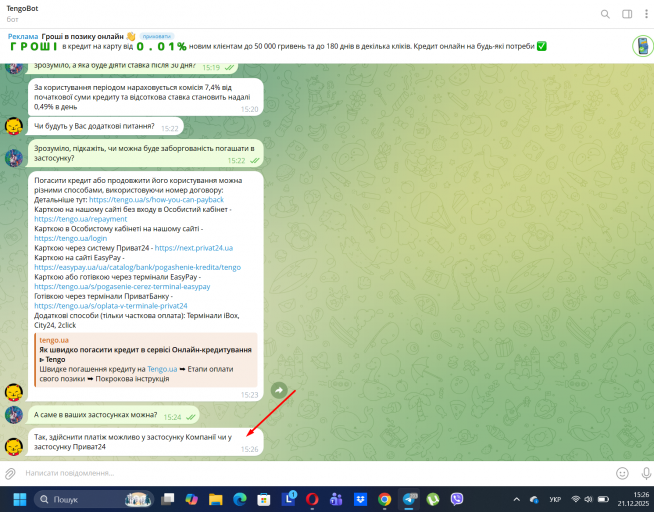Click the bot avatar beside "Чи будуть у Вас" message

point(14,126)
